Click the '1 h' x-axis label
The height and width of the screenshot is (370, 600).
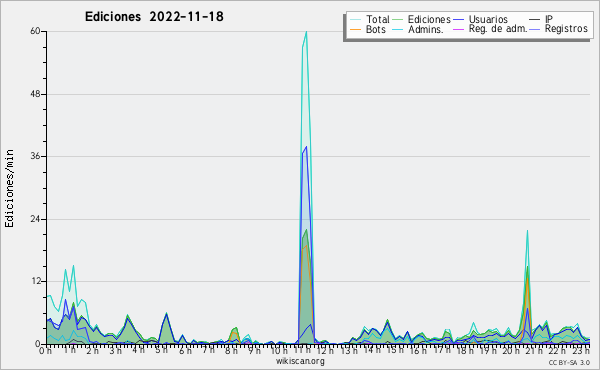(x=69, y=350)
